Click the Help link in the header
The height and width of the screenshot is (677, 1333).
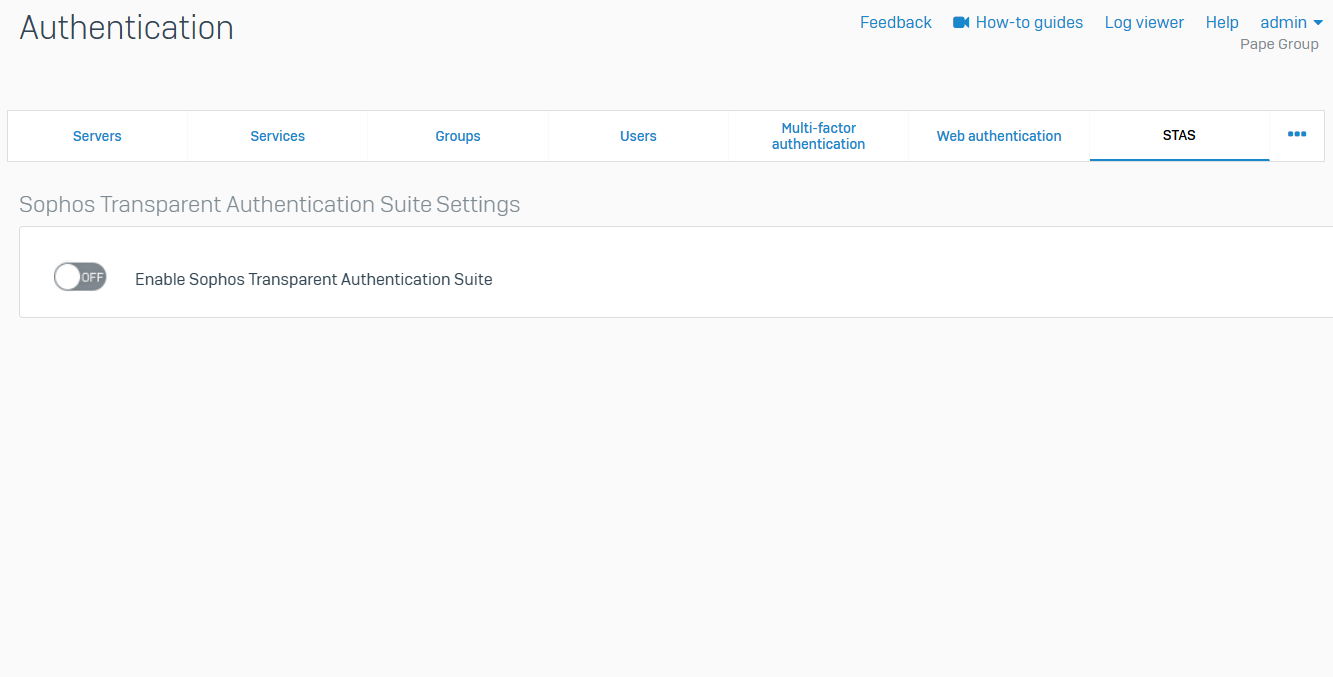tap(1222, 22)
